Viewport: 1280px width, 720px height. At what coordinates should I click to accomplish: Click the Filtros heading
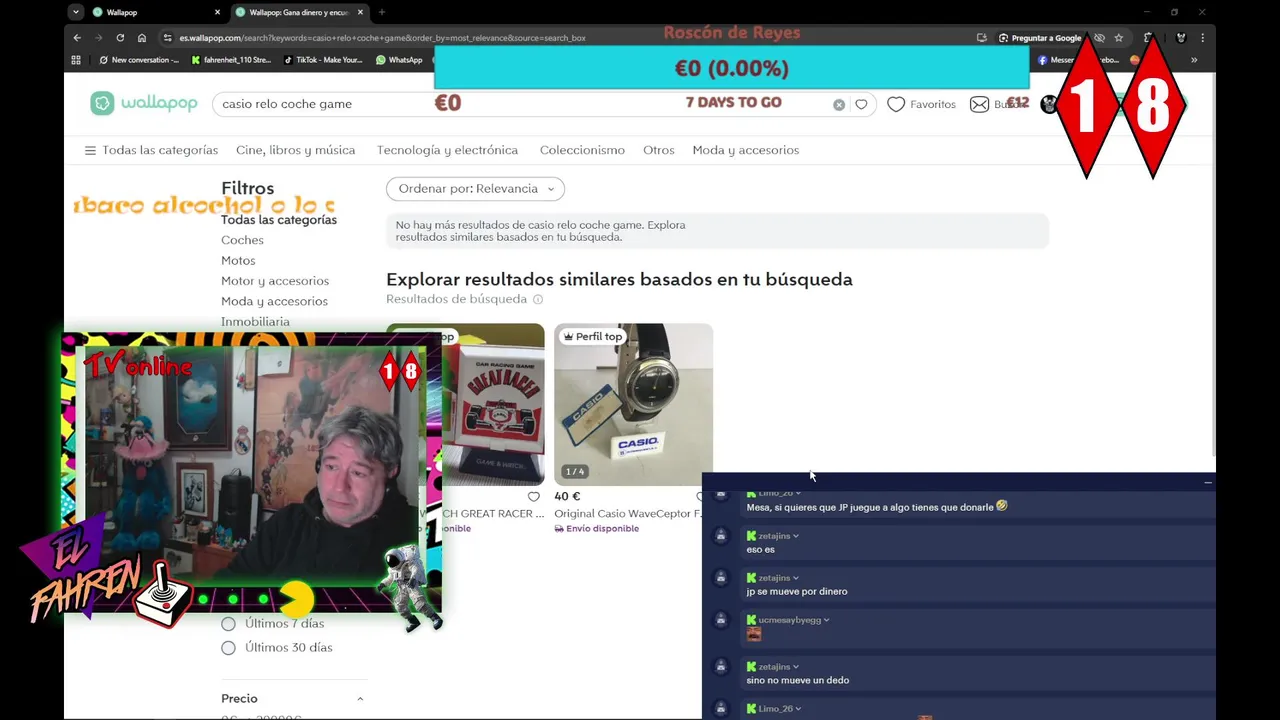click(x=248, y=188)
